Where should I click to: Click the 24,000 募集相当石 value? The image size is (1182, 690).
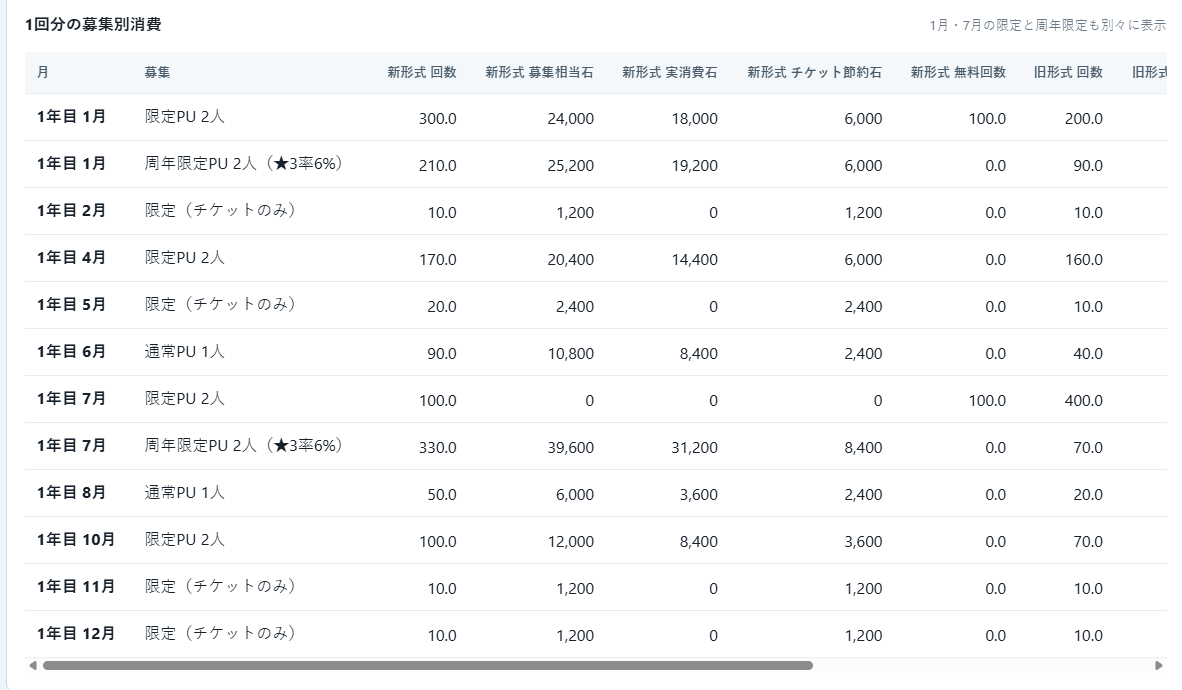(571, 119)
